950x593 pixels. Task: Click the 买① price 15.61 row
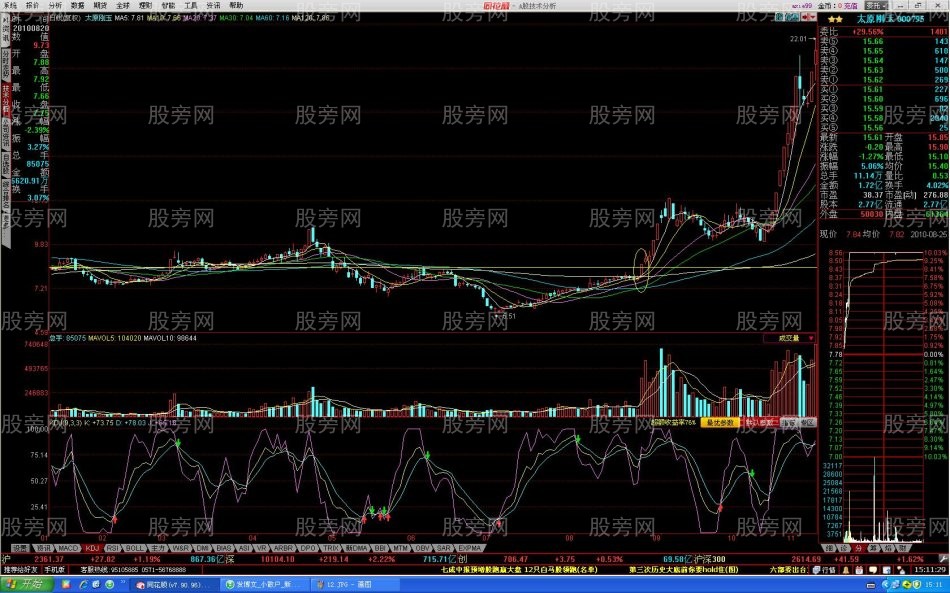pyautogui.click(x=883, y=90)
